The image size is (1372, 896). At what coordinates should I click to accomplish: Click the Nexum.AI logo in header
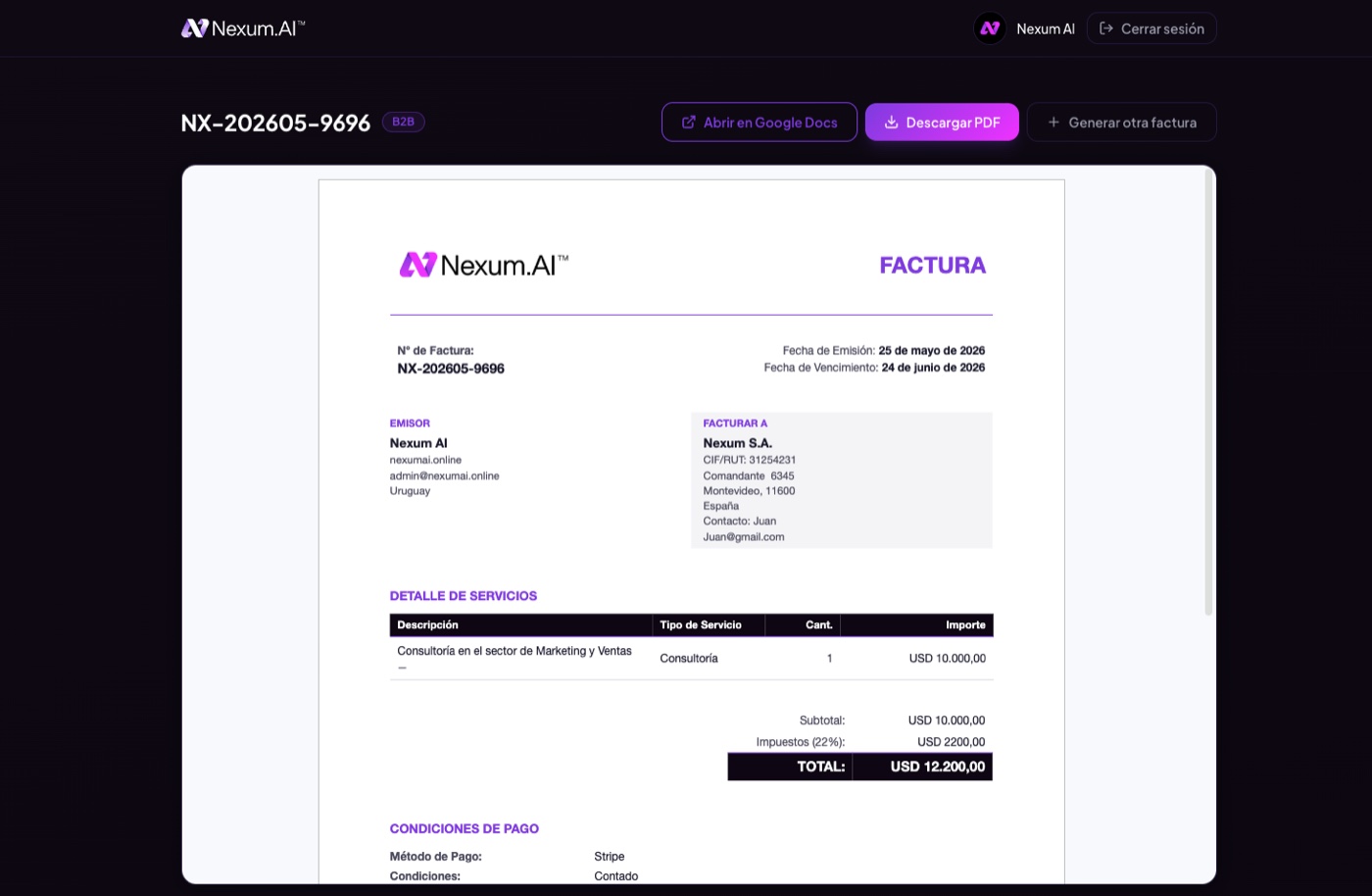tap(243, 28)
